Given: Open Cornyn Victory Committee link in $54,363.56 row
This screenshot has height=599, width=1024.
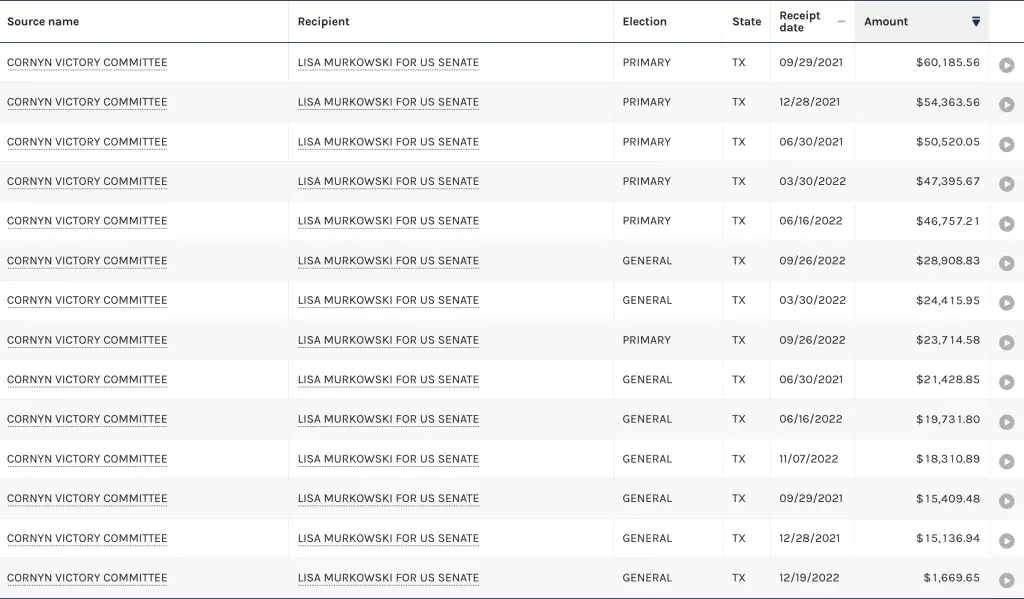Looking at the screenshot, I should pos(87,102).
